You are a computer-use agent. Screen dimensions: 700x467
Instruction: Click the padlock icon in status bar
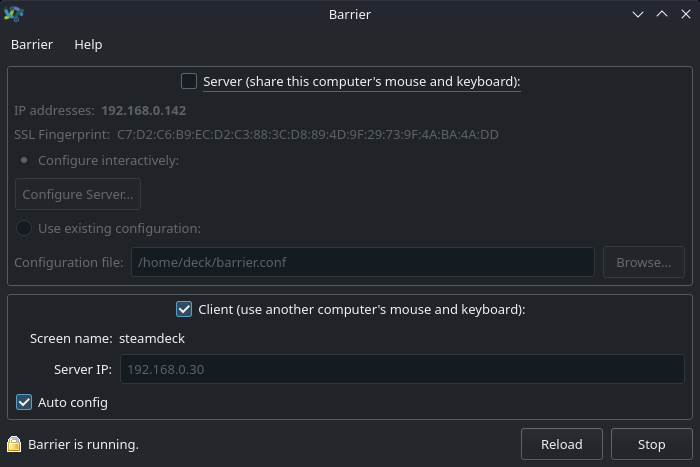pos(14,444)
